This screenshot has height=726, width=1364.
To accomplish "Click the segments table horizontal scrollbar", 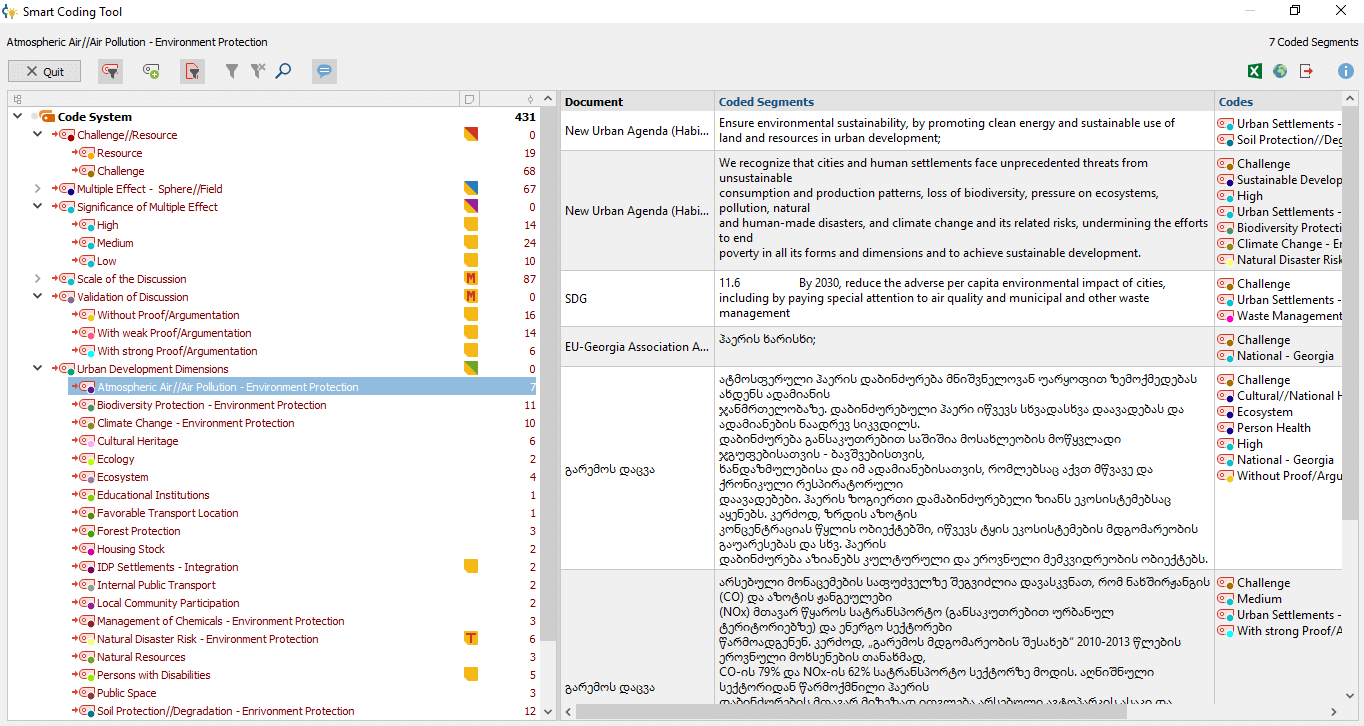I will point(850,712).
